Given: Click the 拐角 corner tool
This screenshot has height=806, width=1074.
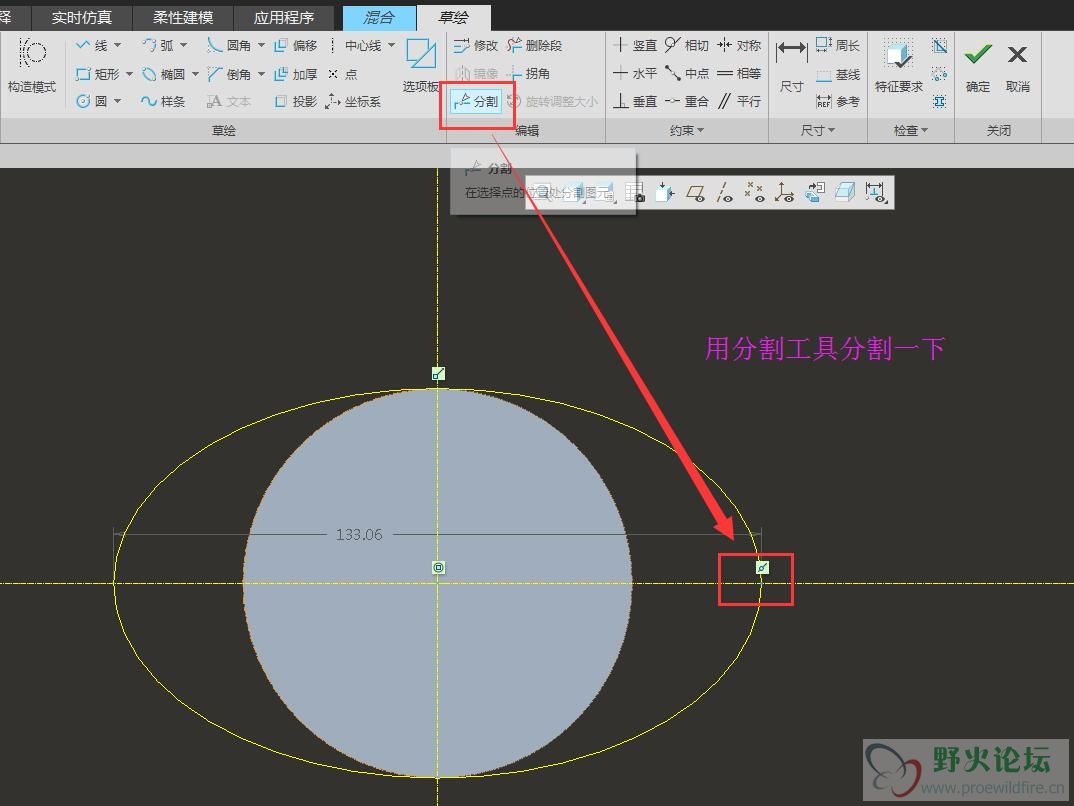Looking at the screenshot, I should (528, 73).
